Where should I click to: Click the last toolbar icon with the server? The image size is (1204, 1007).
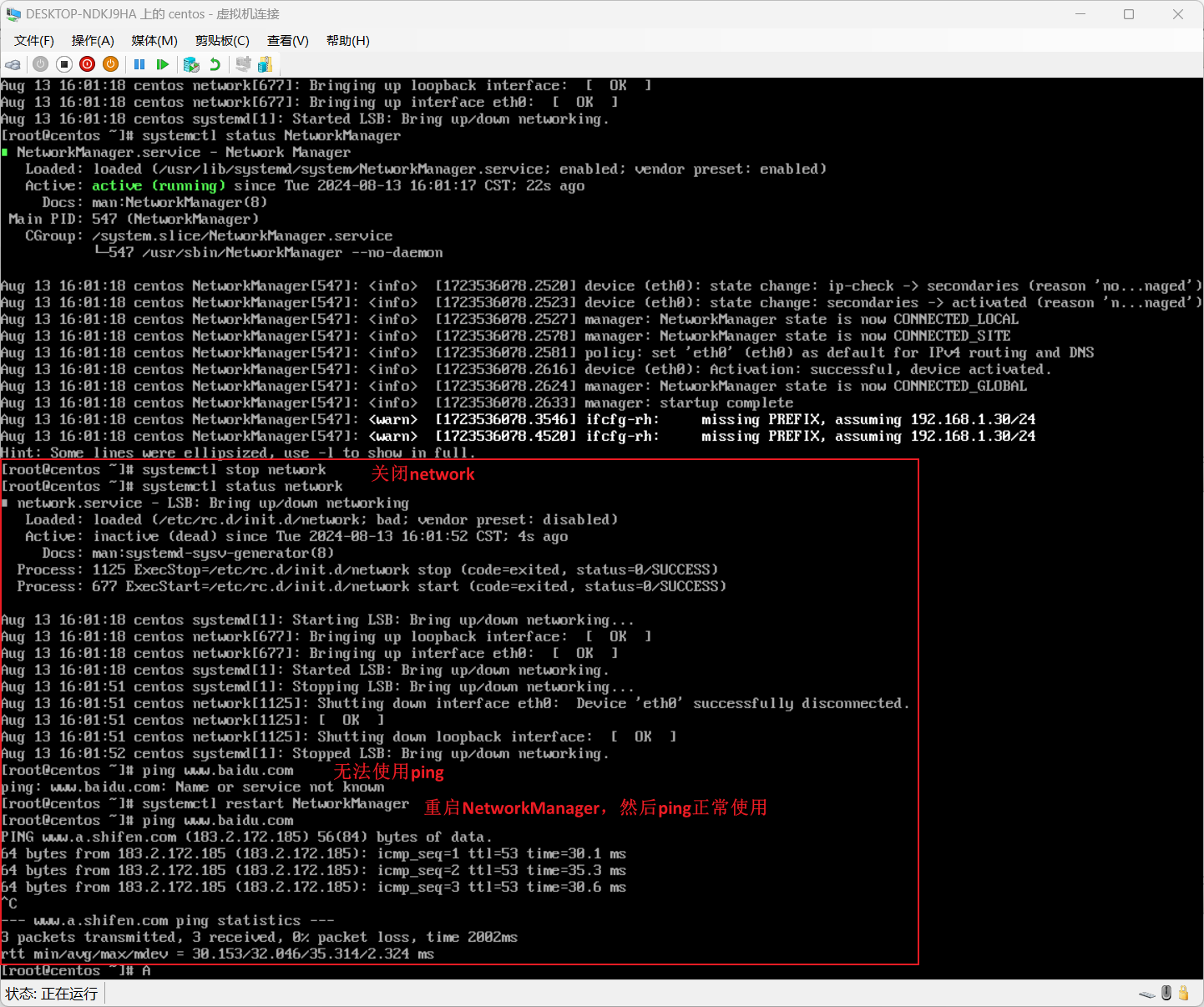[266, 64]
